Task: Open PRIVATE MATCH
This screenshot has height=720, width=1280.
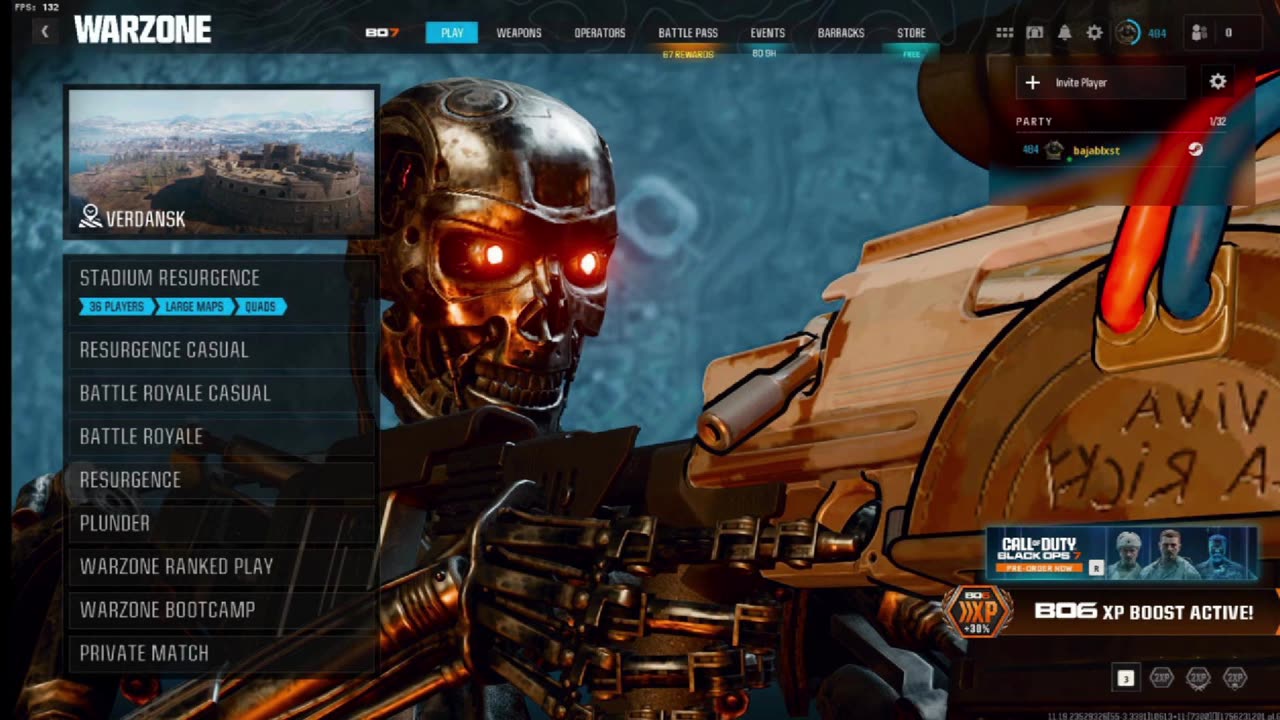Action: click(221, 653)
